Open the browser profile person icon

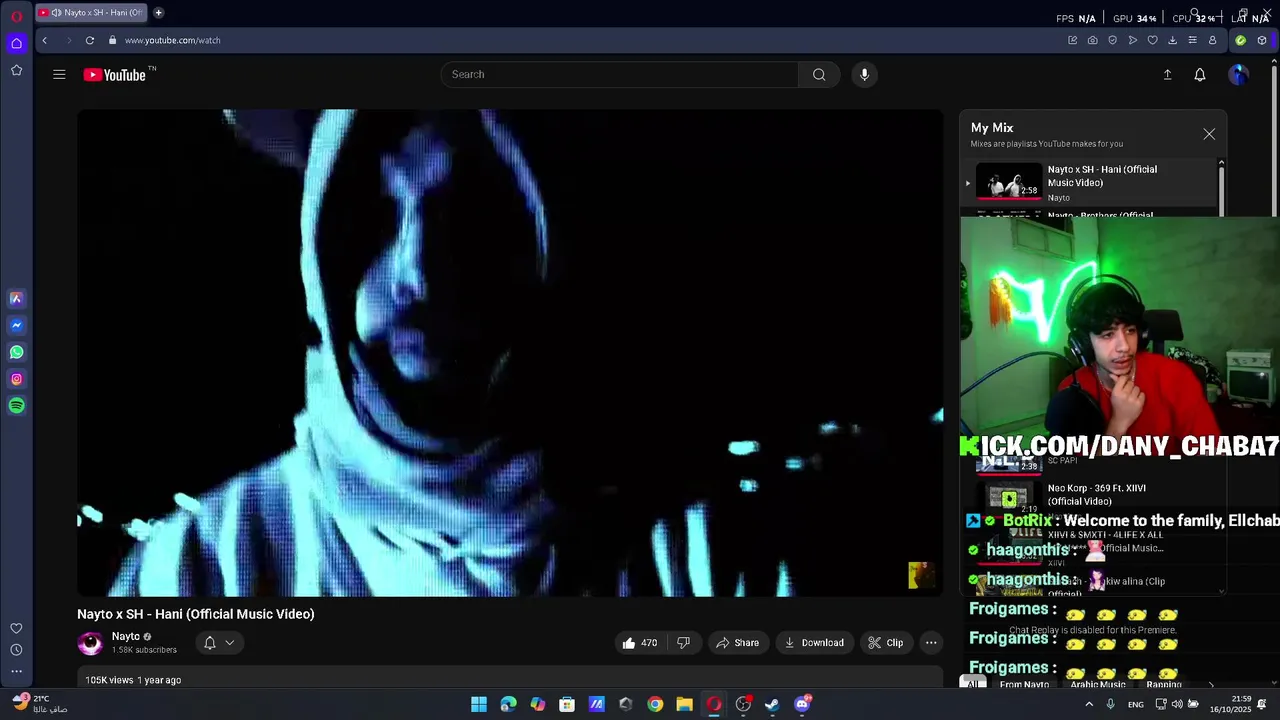pyautogui.click(x=1213, y=40)
